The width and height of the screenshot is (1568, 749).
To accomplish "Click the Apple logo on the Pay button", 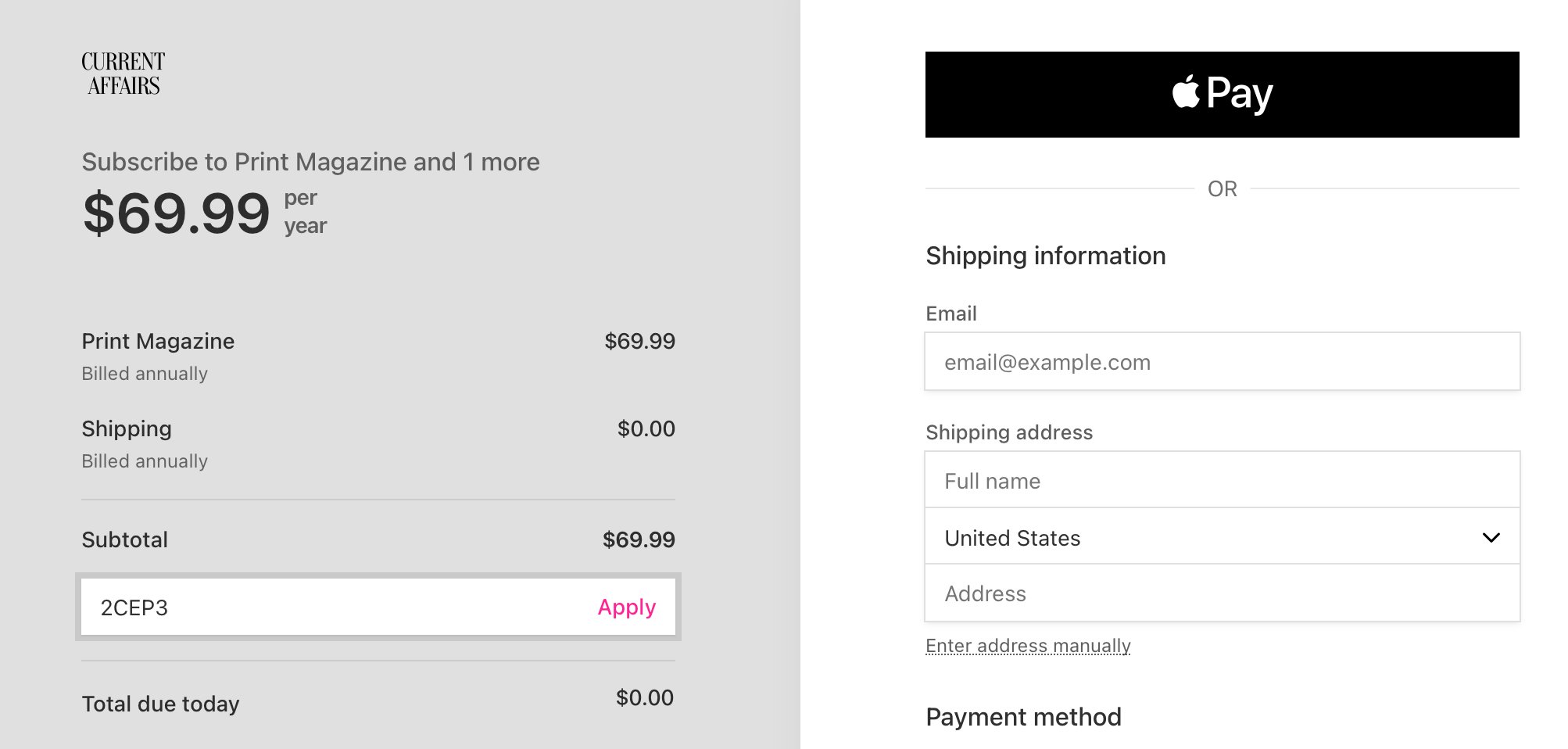I will (1184, 91).
